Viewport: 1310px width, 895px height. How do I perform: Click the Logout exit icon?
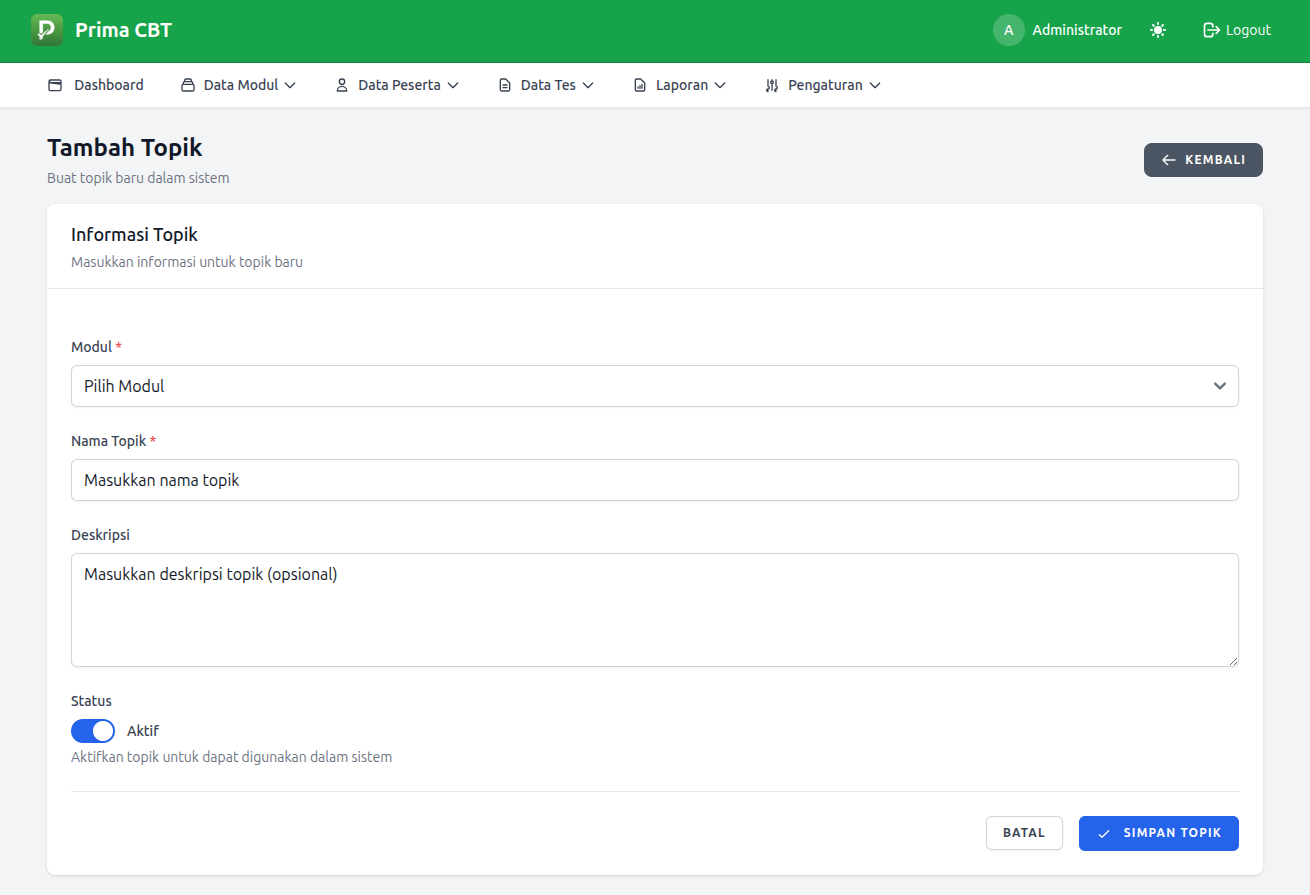point(1211,30)
